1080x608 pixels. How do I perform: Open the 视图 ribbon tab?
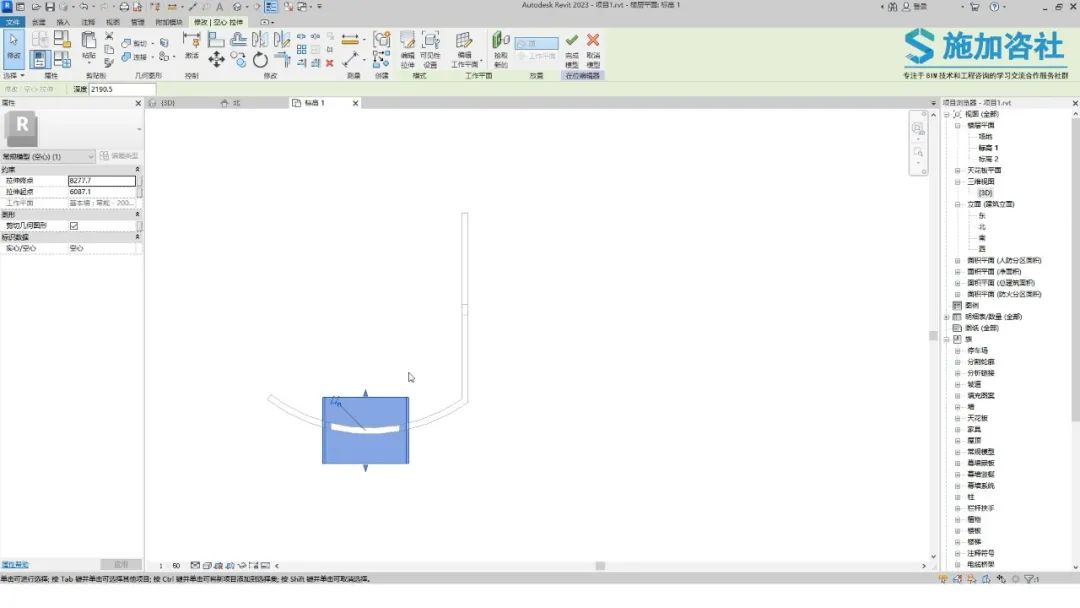pos(113,22)
